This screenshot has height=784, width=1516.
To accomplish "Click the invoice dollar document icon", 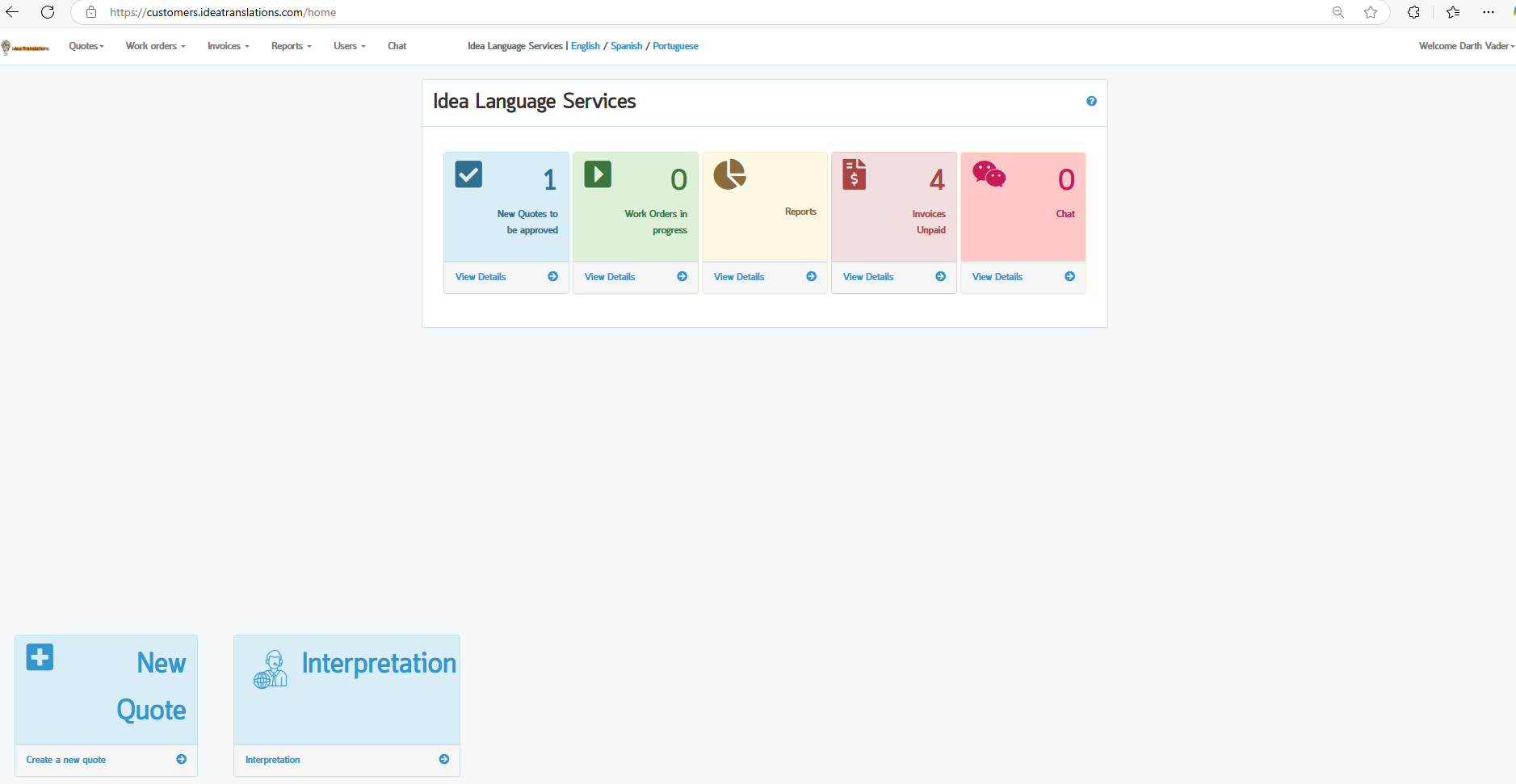I will [854, 174].
